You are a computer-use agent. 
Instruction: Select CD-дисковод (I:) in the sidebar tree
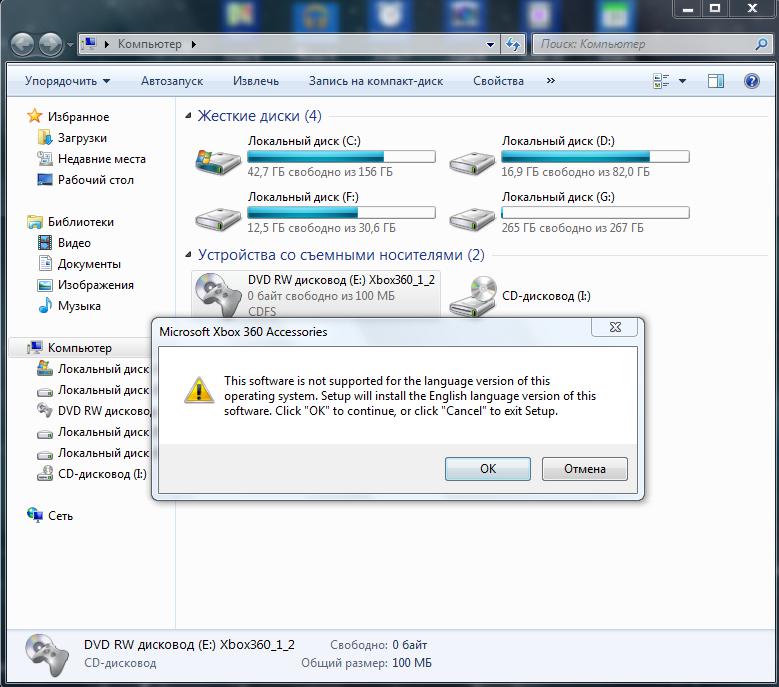pos(102,474)
